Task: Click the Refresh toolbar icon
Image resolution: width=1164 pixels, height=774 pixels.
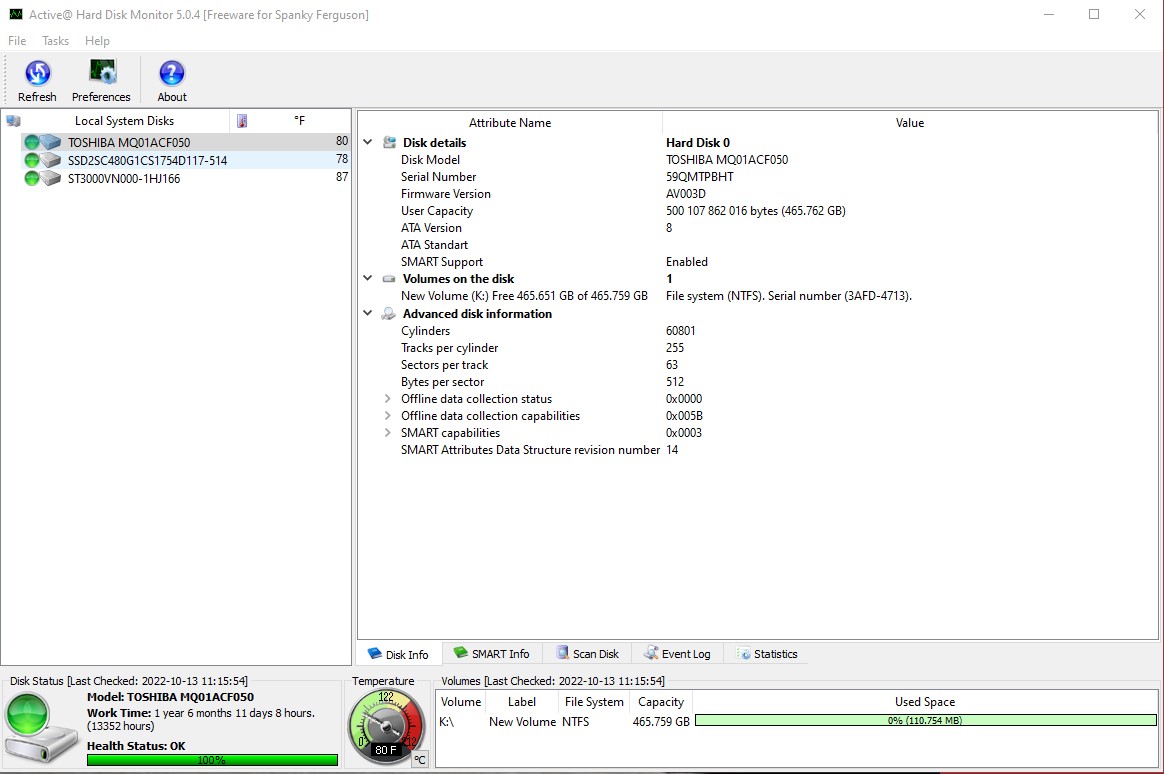Action: tap(37, 74)
